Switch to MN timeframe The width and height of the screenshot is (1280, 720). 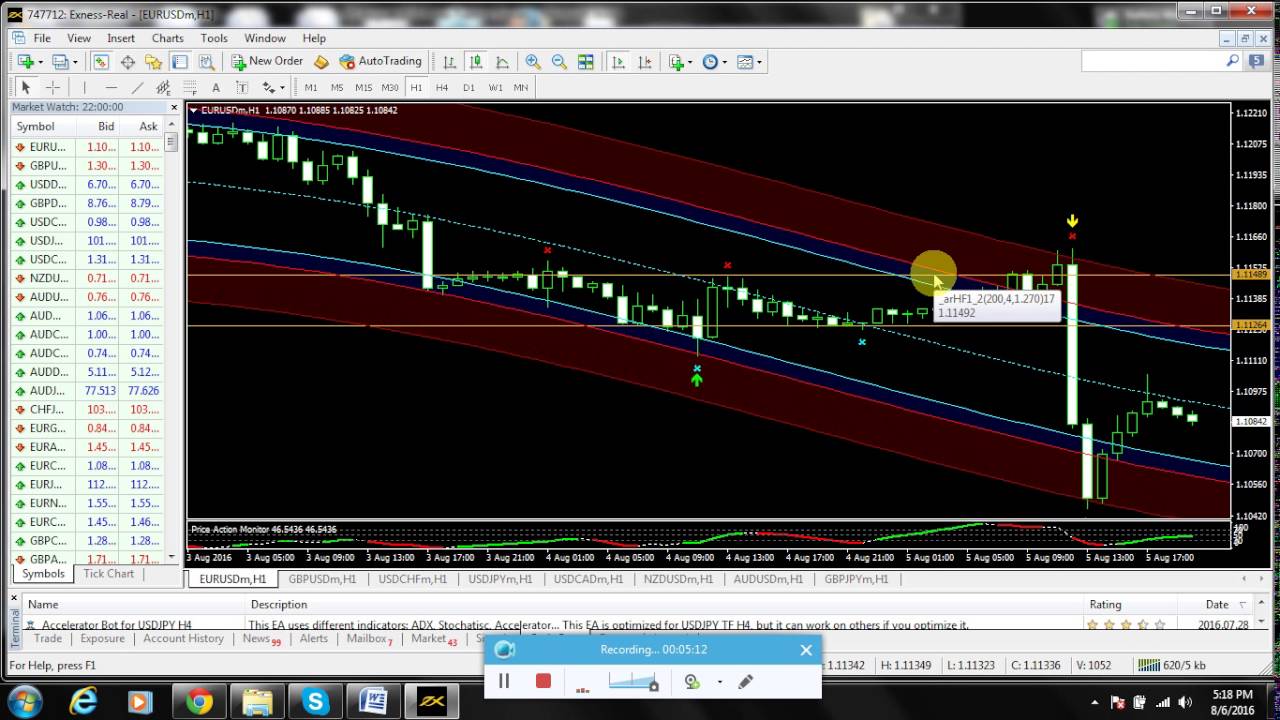[521, 87]
